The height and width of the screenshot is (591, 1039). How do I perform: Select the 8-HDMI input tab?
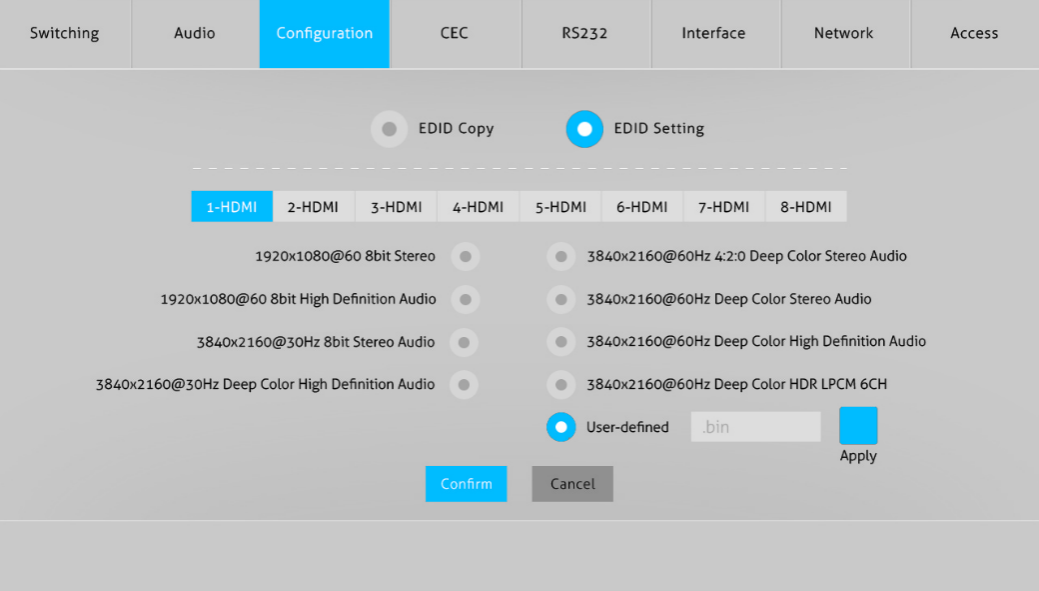point(806,207)
